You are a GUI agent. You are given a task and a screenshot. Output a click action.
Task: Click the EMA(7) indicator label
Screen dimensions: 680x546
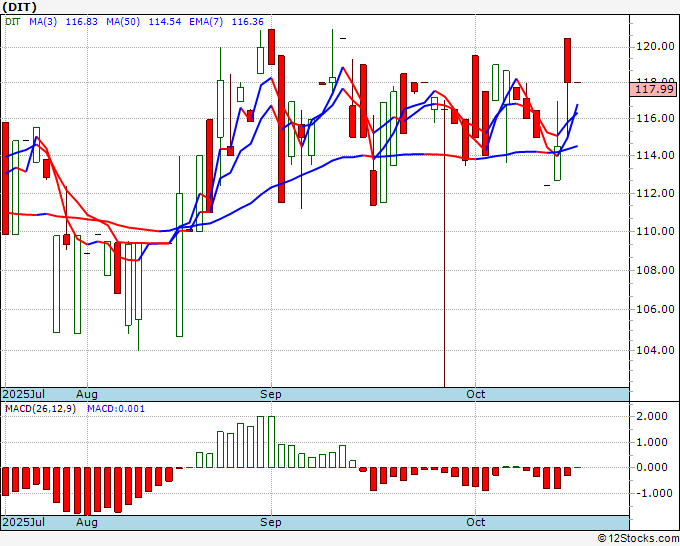206,22
